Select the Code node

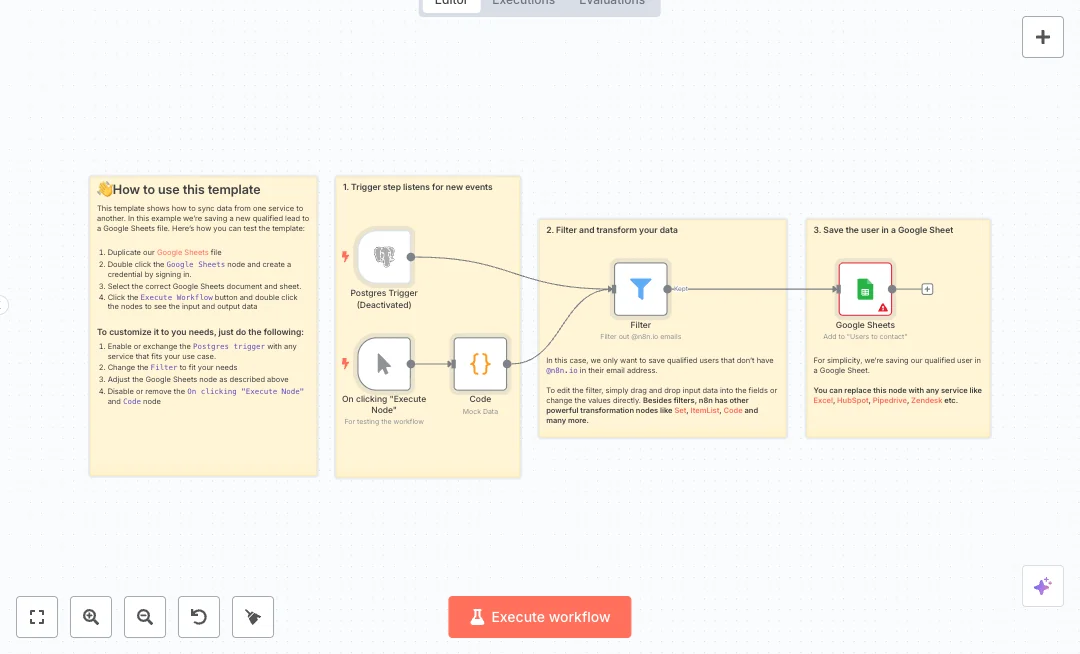(x=480, y=364)
